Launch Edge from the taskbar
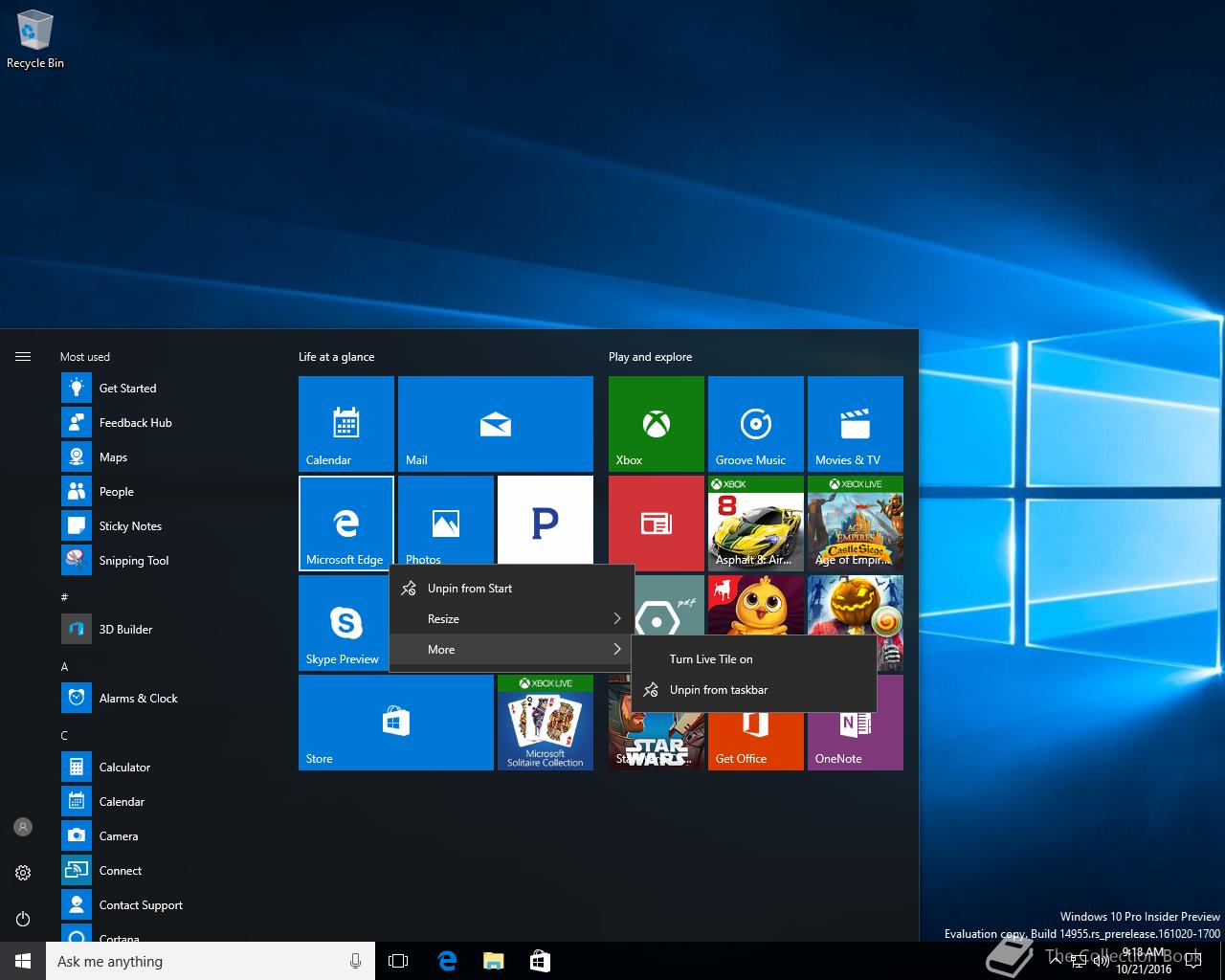The height and width of the screenshot is (980, 1225). pos(447,961)
